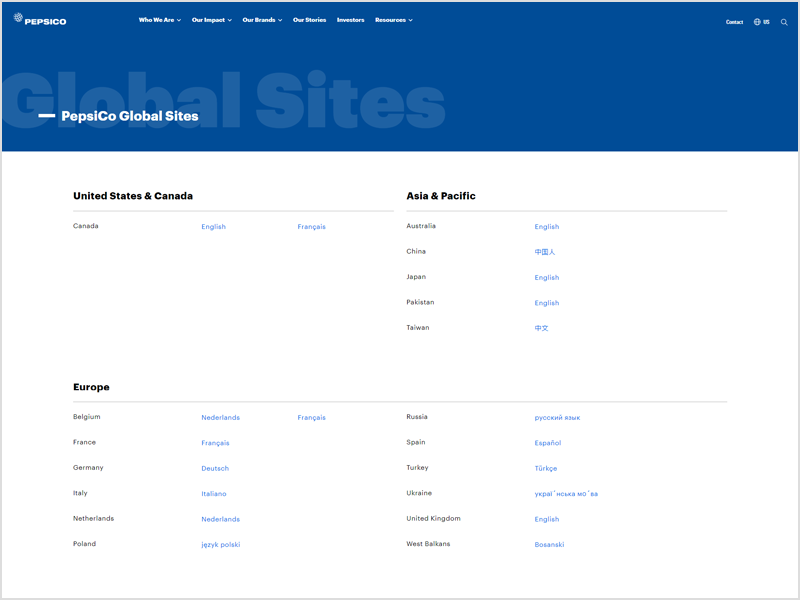
Task: Open the Turkey Türkçe site
Action: [x=545, y=468]
